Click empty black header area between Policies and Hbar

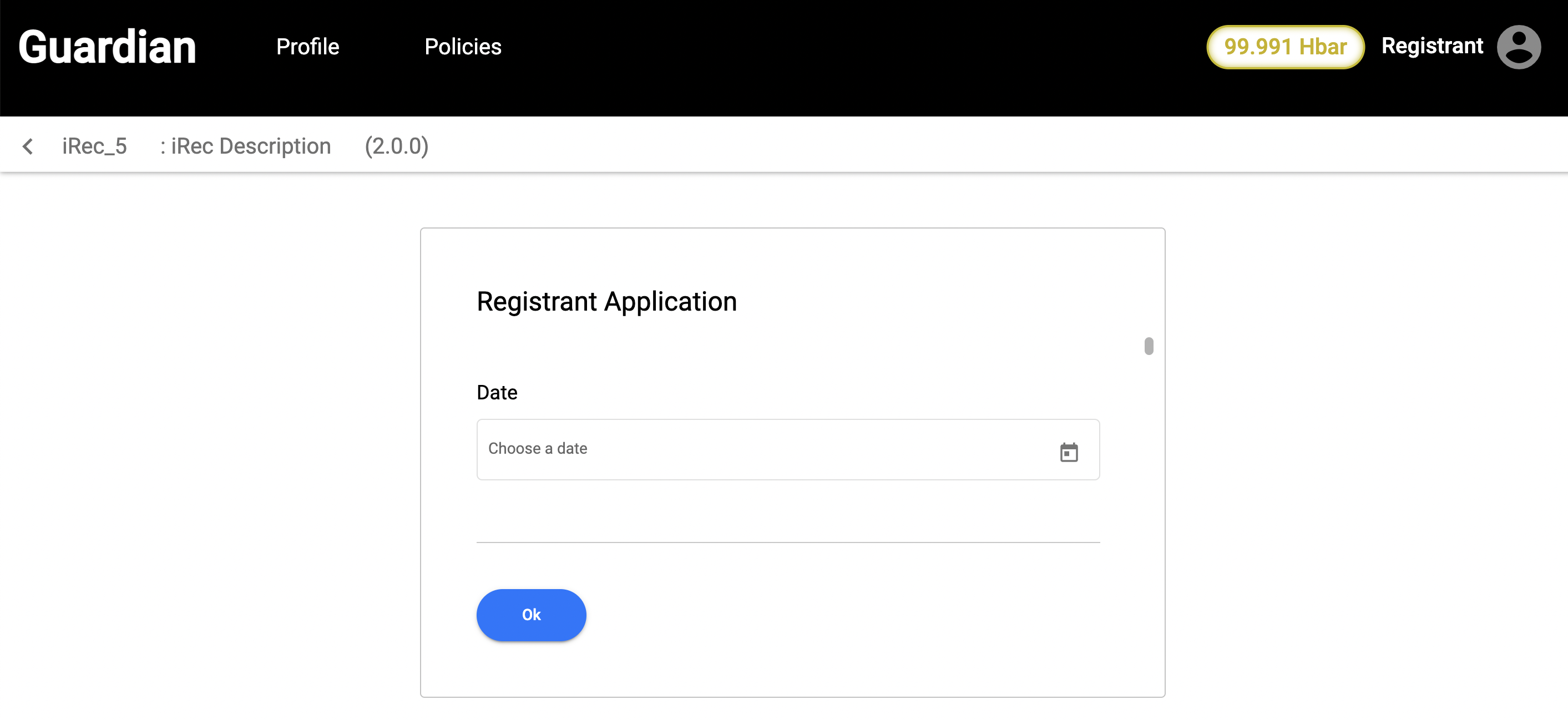coord(852,47)
